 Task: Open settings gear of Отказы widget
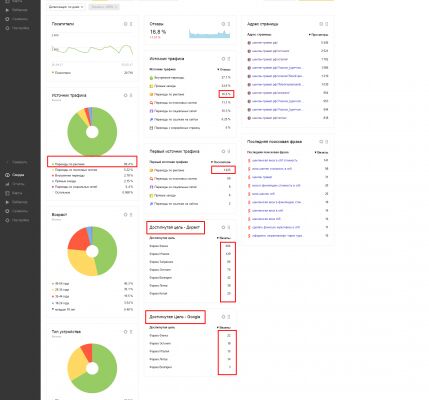[223, 24]
